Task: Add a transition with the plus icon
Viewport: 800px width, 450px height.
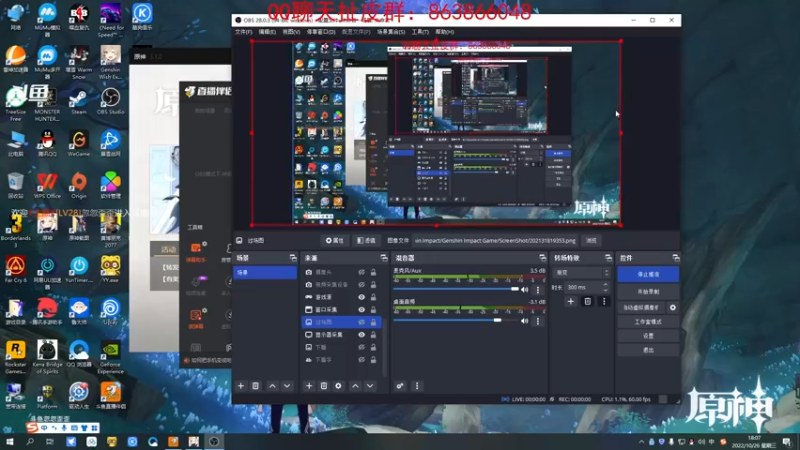Action: pos(570,302)
